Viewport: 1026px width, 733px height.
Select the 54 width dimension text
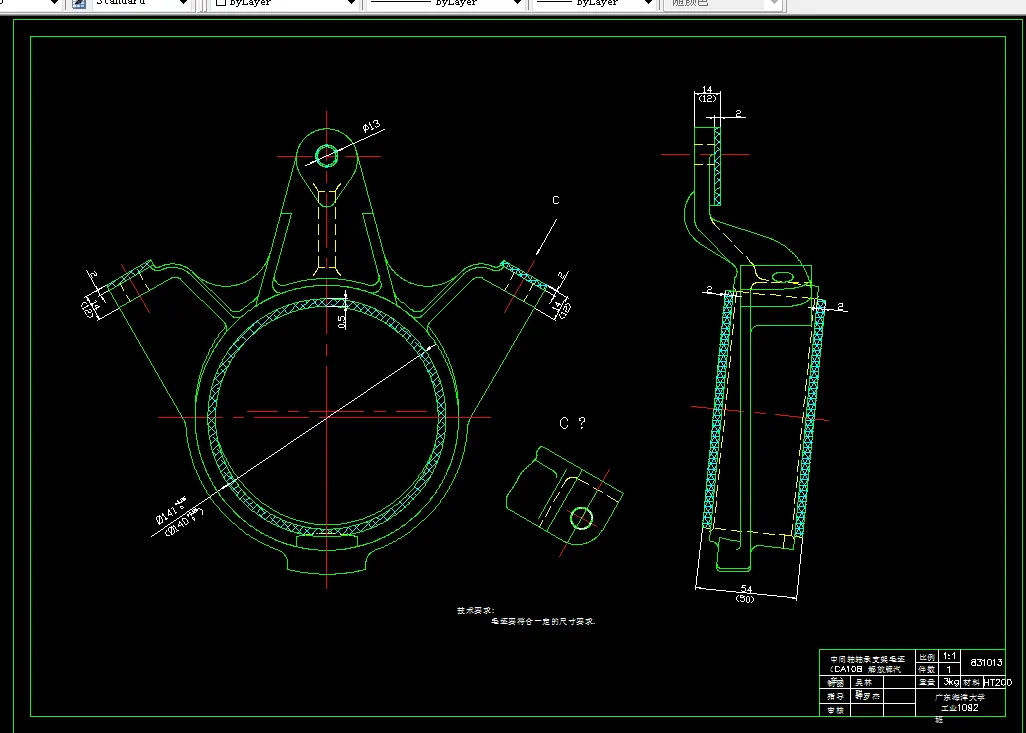click(747, 590)
